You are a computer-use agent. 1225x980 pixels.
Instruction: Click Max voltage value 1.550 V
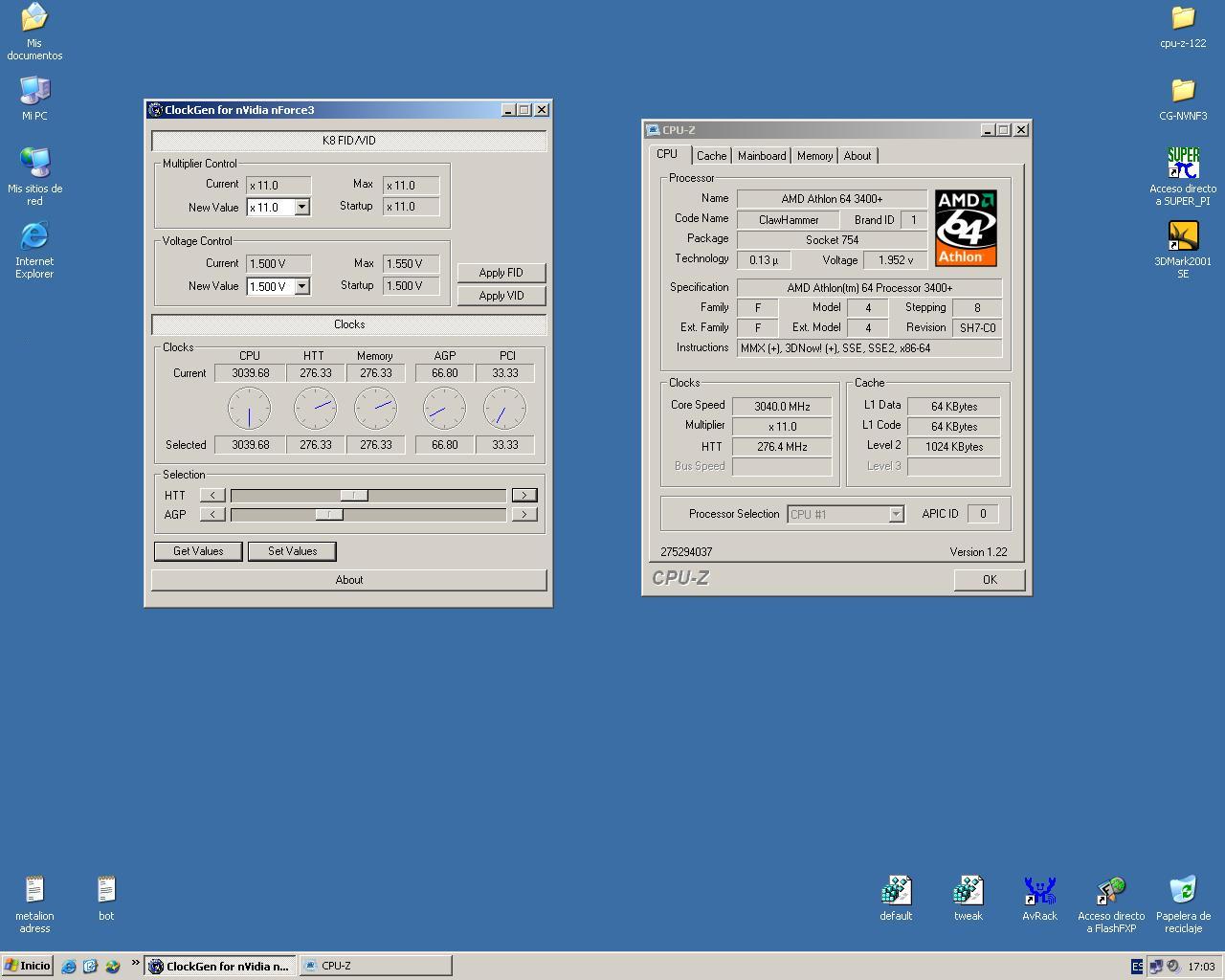(x=411, y=263)
